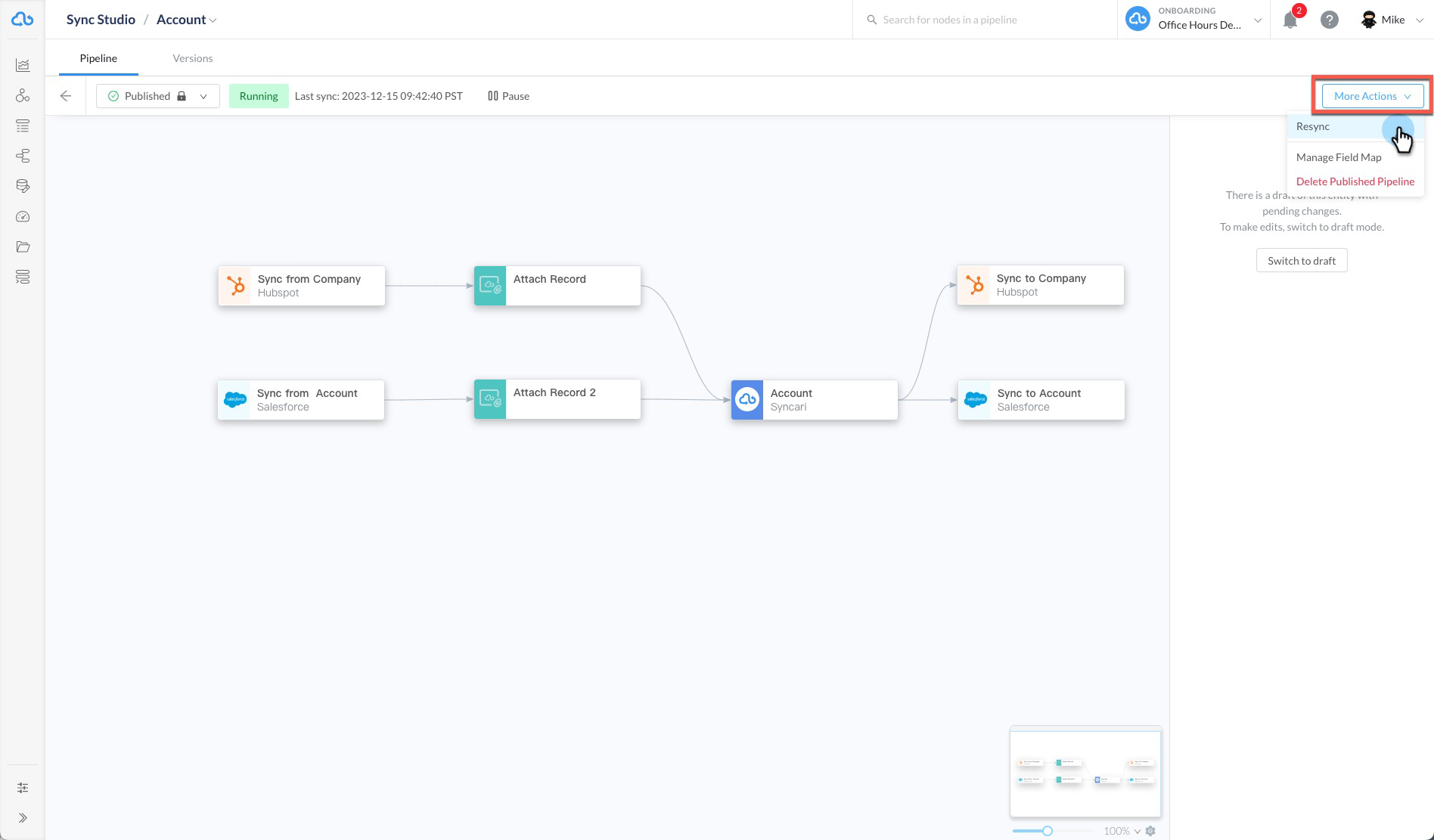Select the Sync from Company node label
Screen dimensions: 1434x840
[309, 279]
